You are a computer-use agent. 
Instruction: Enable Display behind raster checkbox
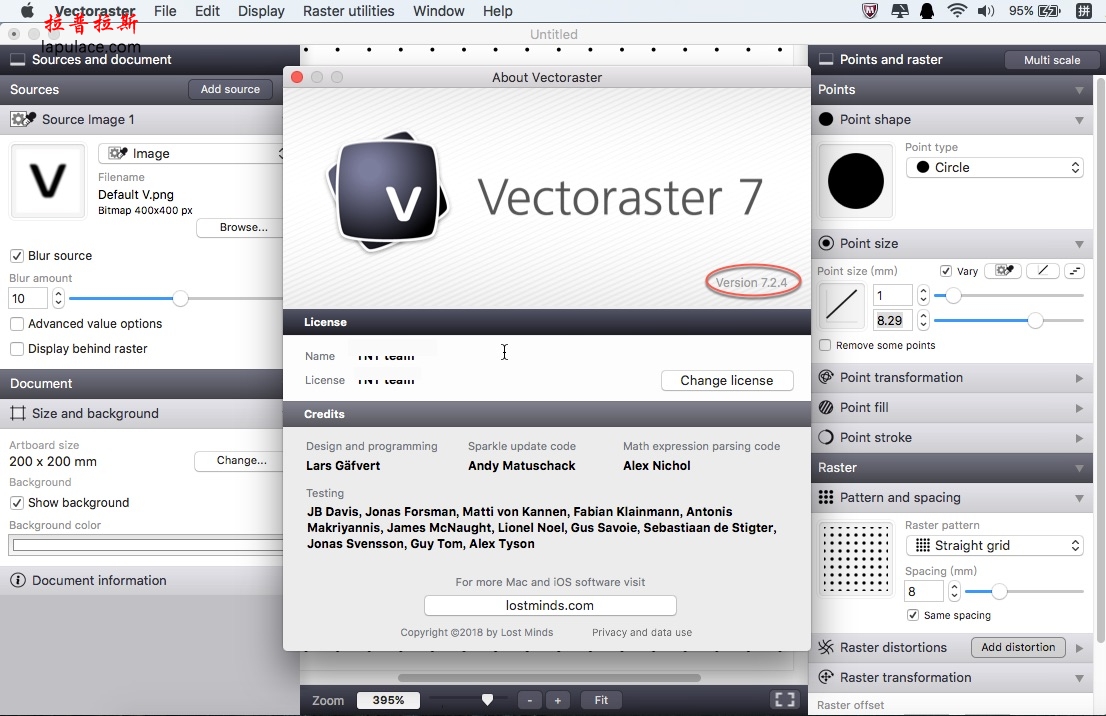[x=17, y=348]
